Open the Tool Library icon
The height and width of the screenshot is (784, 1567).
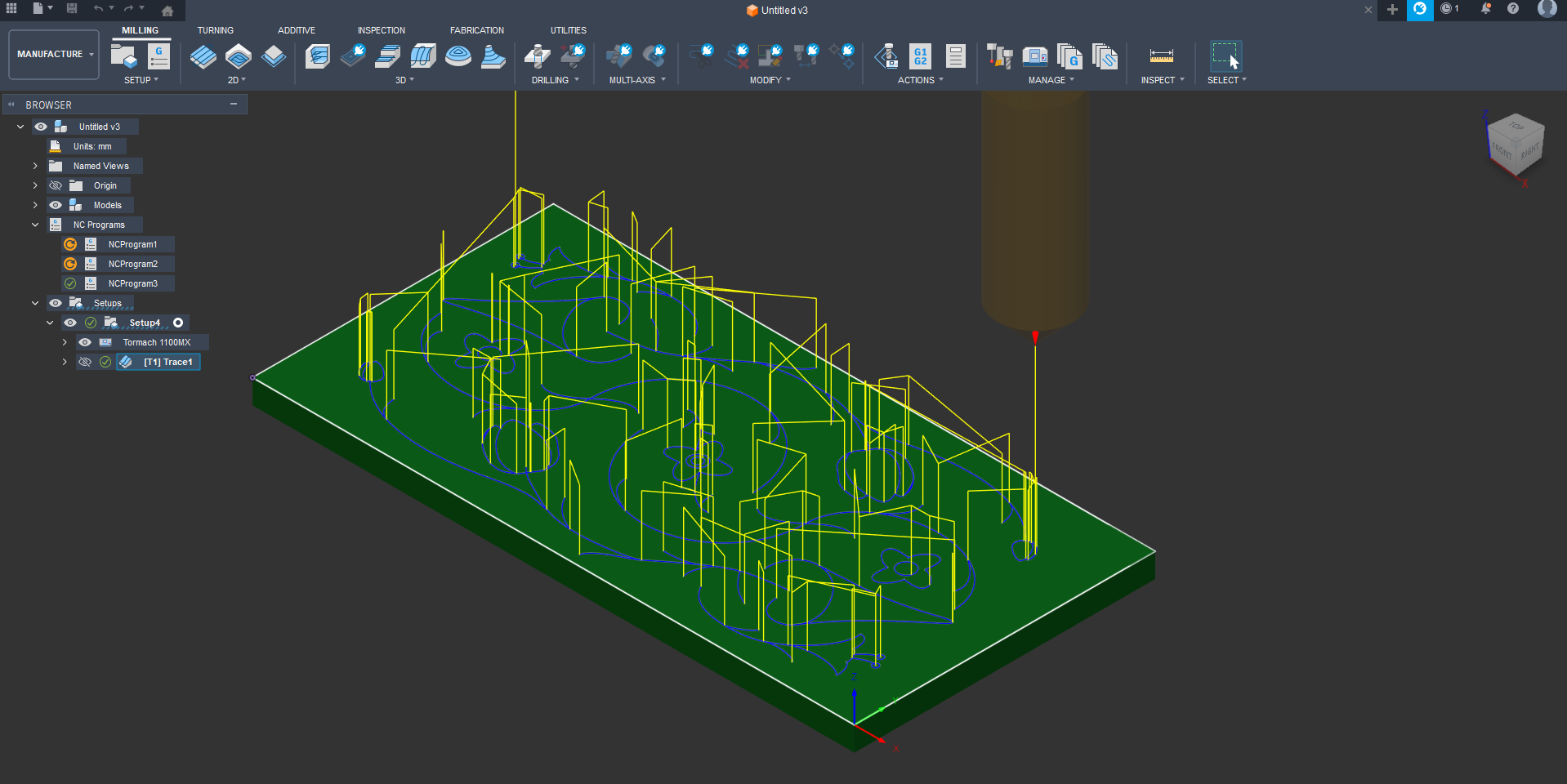pyautogui.click(x=999, y=56)
